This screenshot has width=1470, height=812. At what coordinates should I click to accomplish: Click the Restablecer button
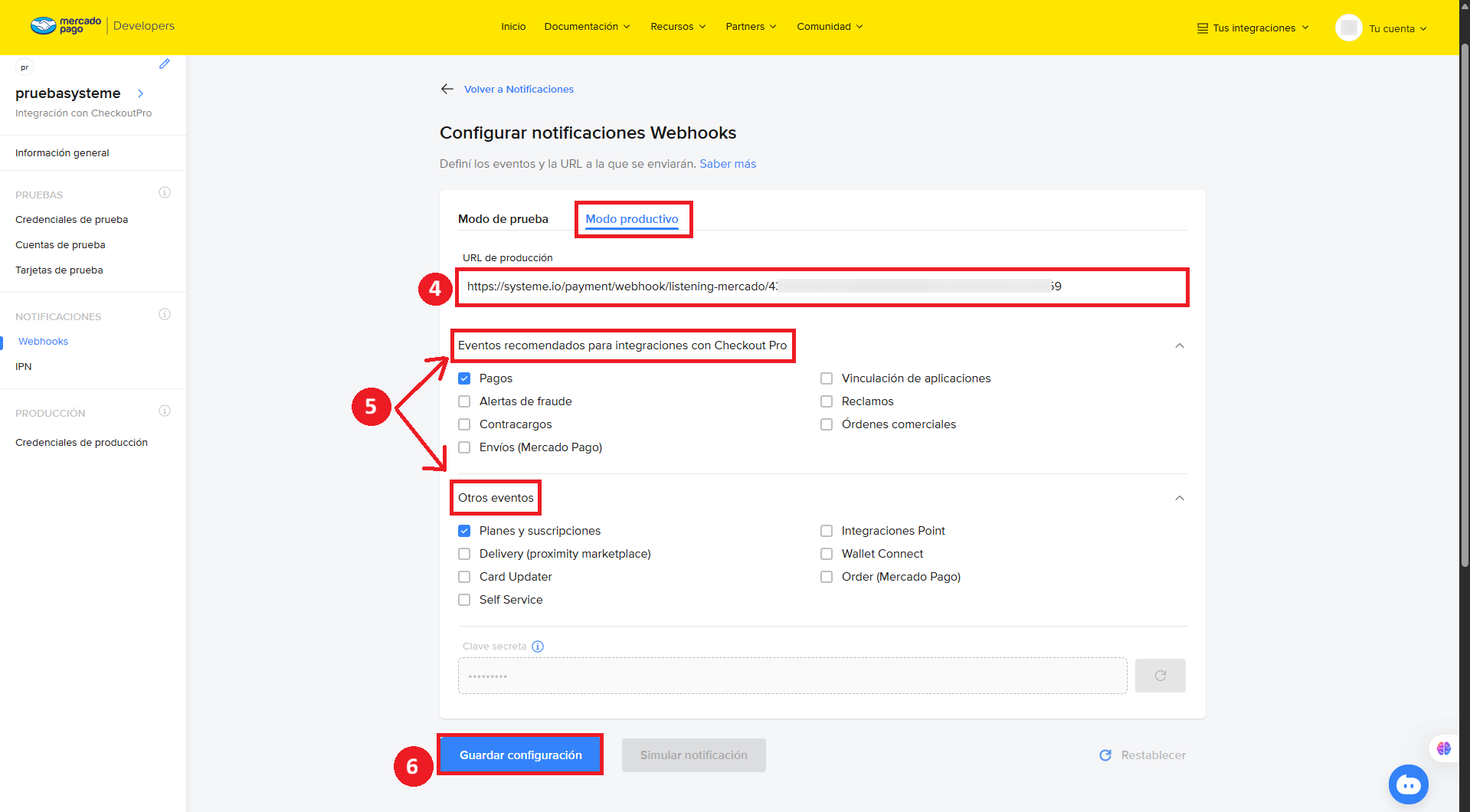pos(1142,755)
